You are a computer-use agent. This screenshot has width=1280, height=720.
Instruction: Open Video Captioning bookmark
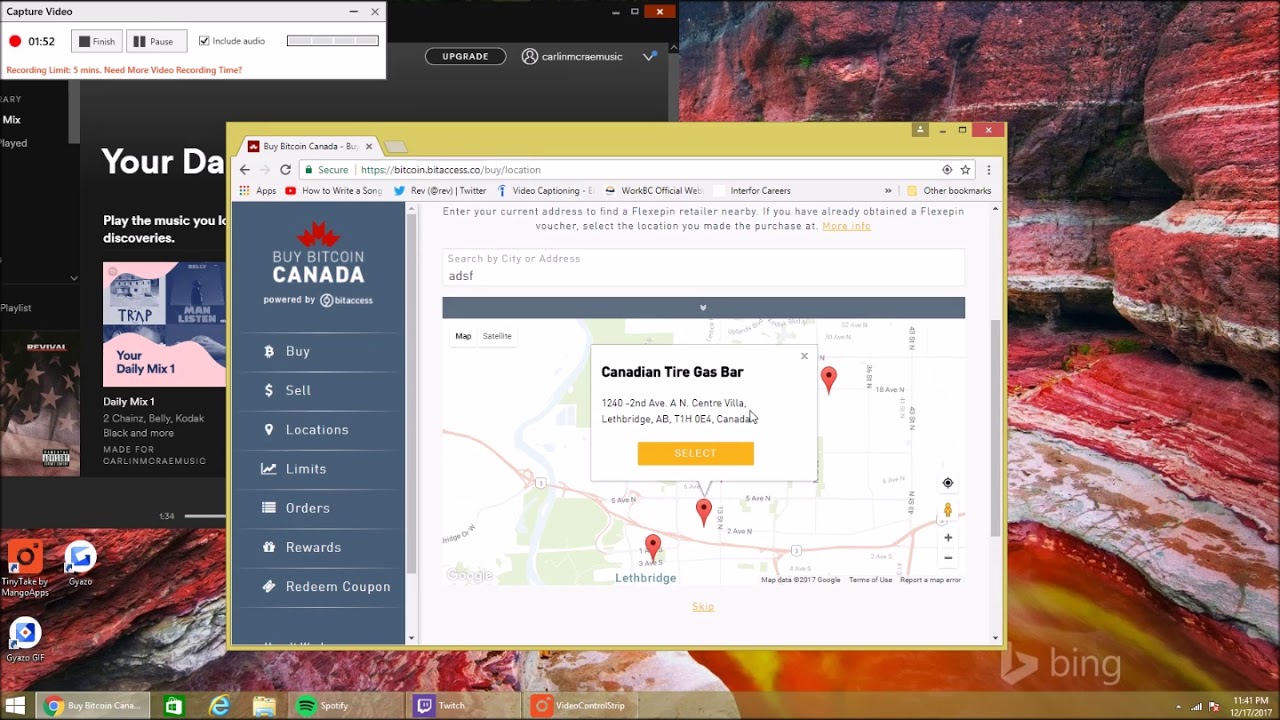(545, 191)
